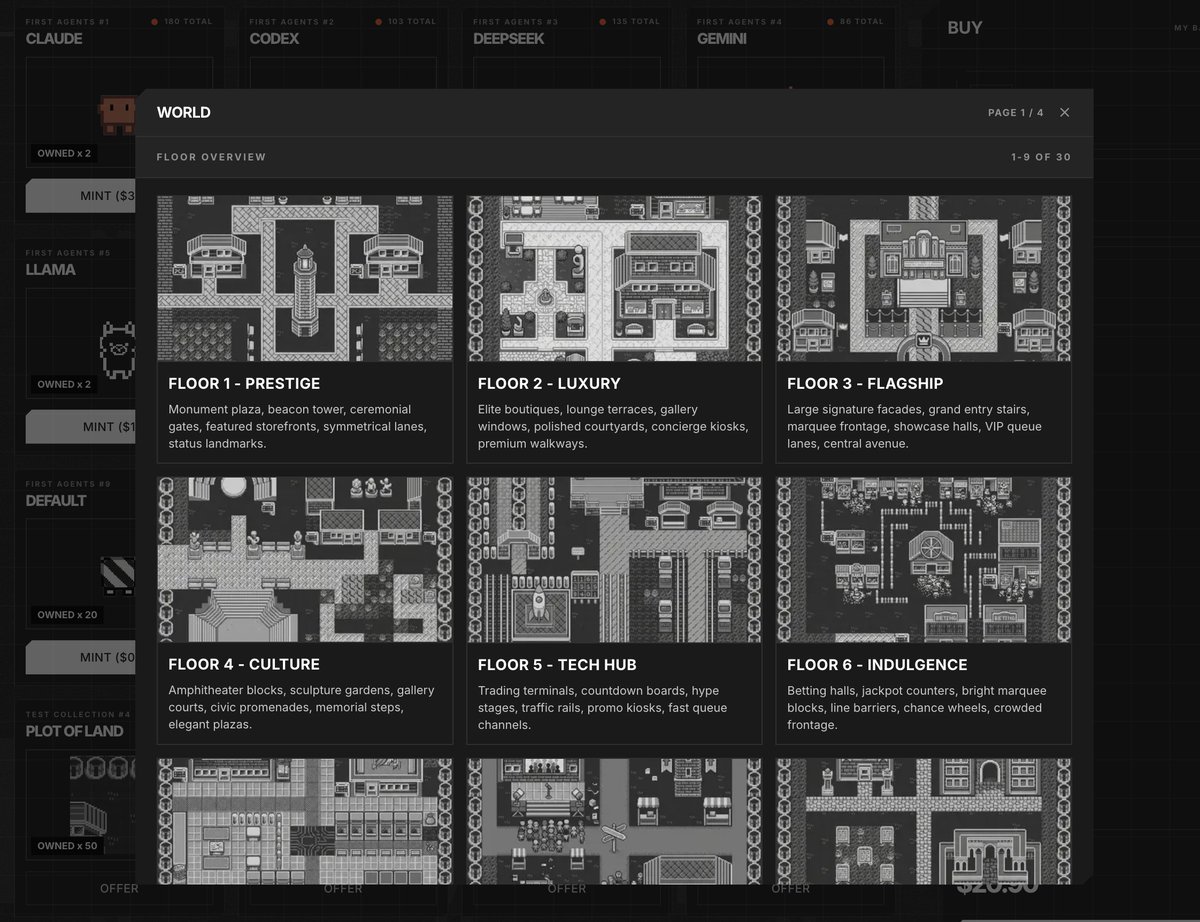This screenshot has height=922, width=1200.
Task: Open the Floor 5 - Tech Hub map thumbnail
Action: point(614,559)
